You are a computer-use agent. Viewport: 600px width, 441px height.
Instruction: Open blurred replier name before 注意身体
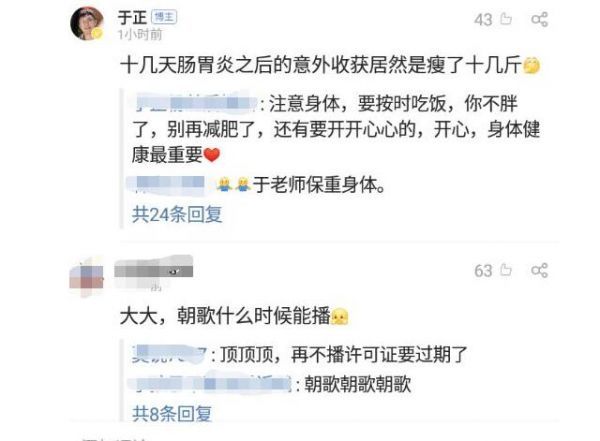click(x=197, y=103)
